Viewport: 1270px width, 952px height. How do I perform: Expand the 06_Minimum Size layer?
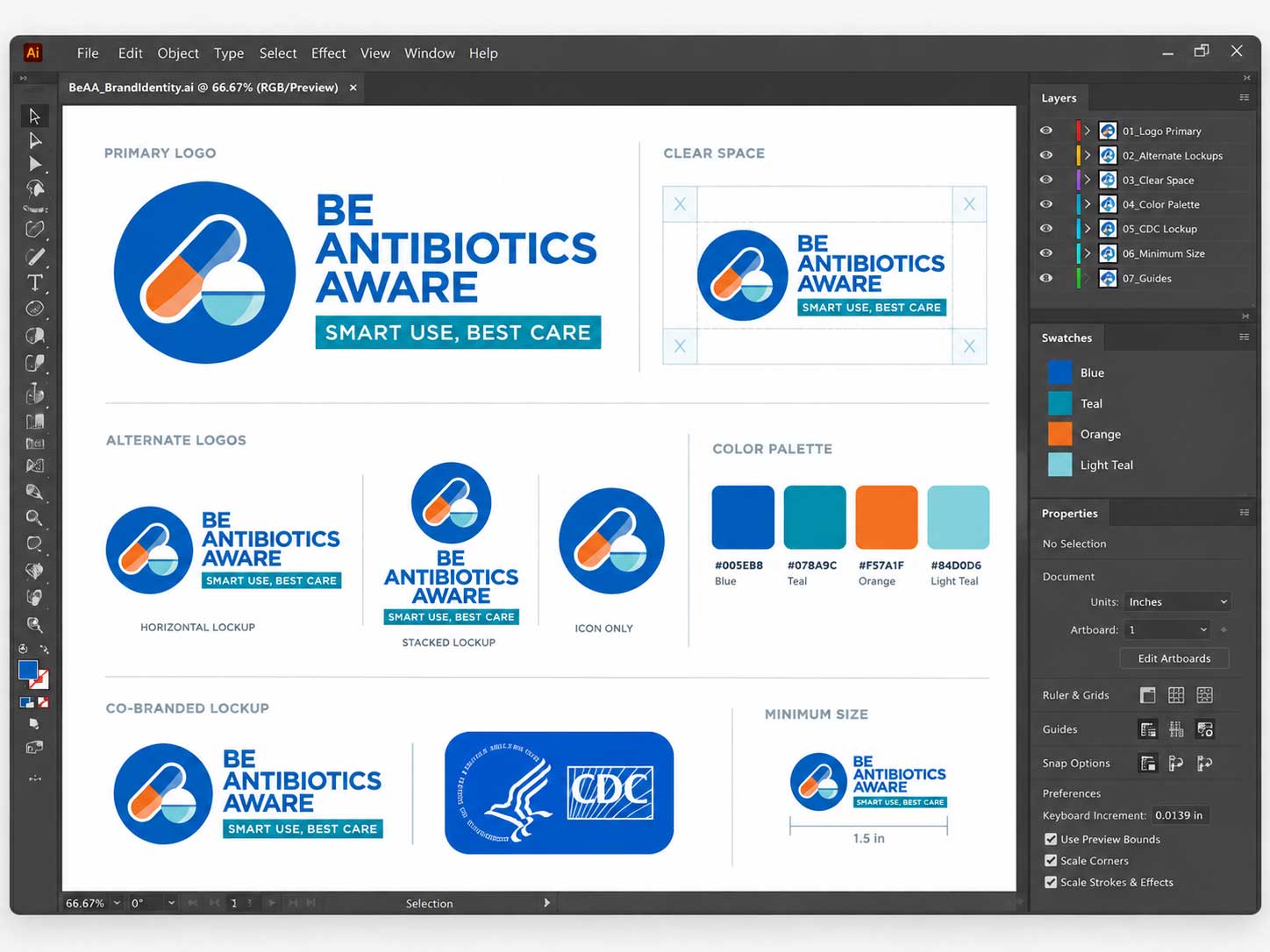(x=1088, y=253)
